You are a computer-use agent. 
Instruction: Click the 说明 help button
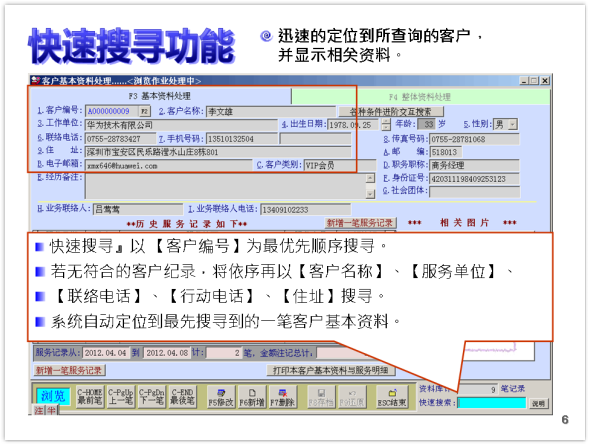(538, 403)
